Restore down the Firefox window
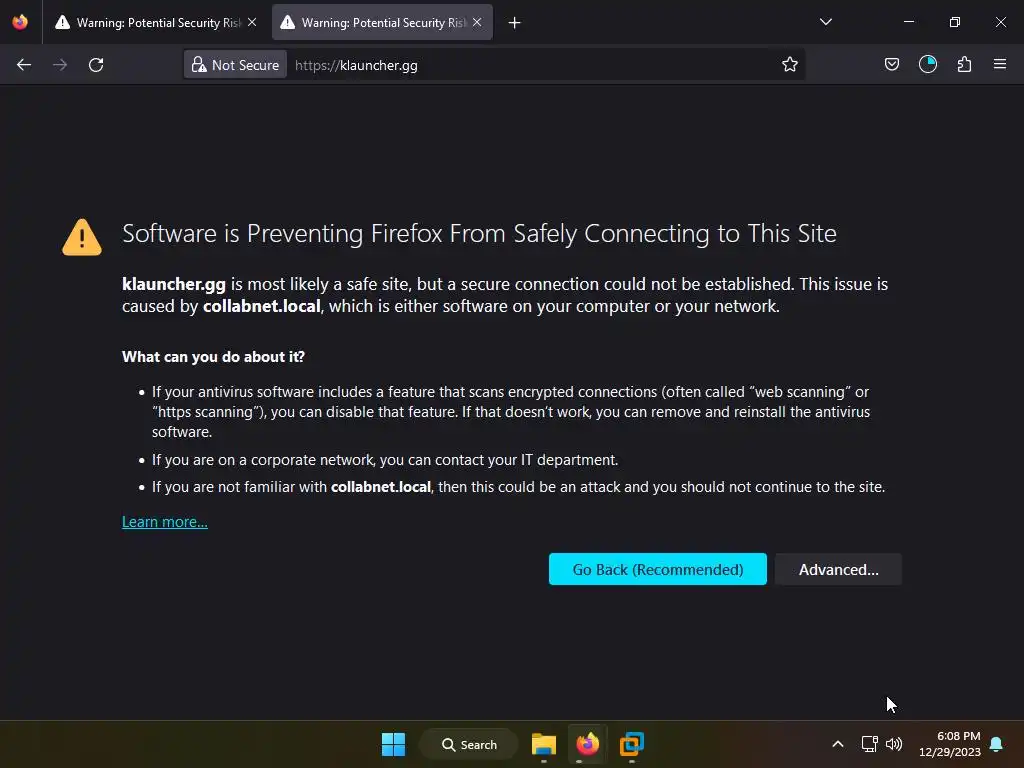The image size is (1024, 768). 955,22
